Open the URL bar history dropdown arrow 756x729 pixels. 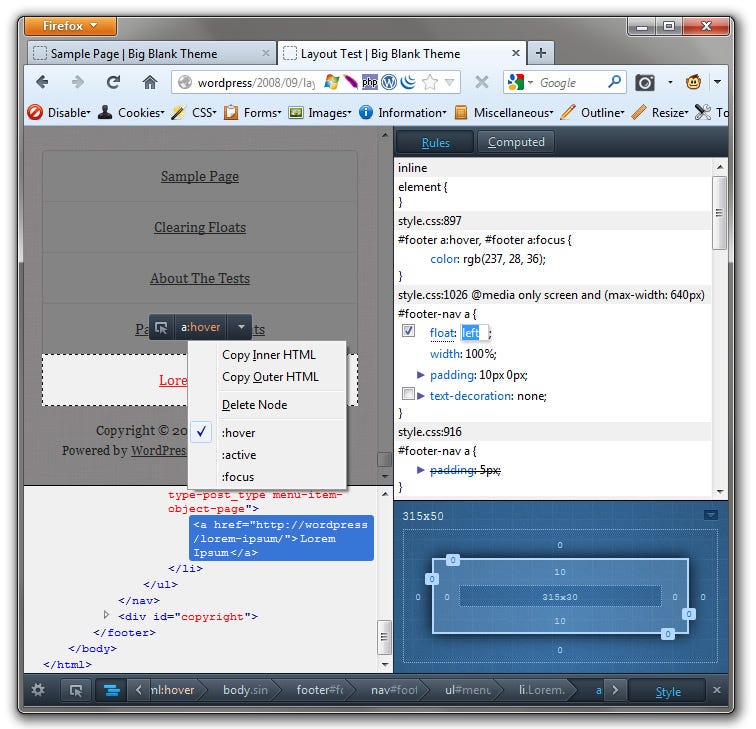pos(449,82)
